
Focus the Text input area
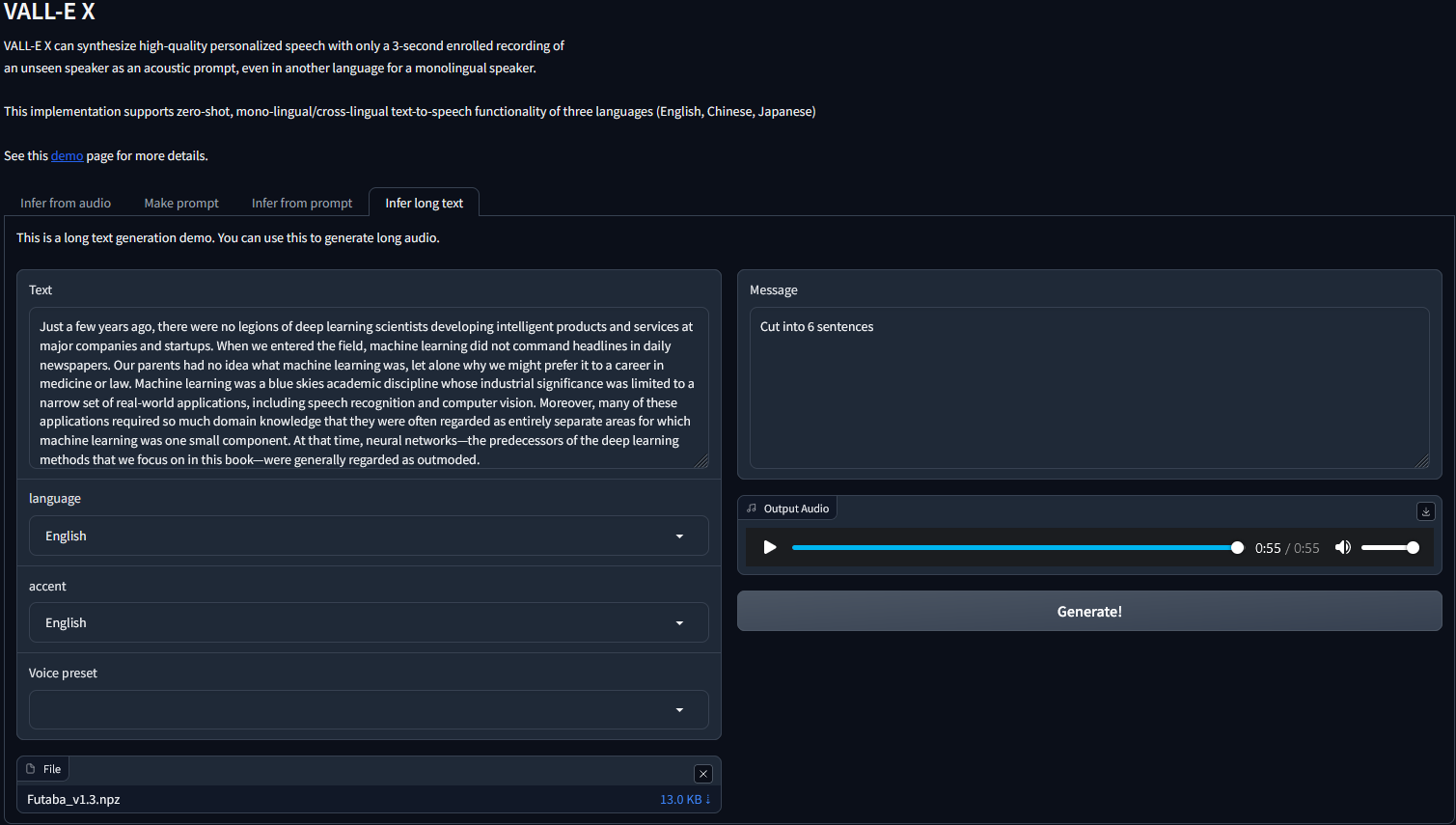[x=369, y=388]
